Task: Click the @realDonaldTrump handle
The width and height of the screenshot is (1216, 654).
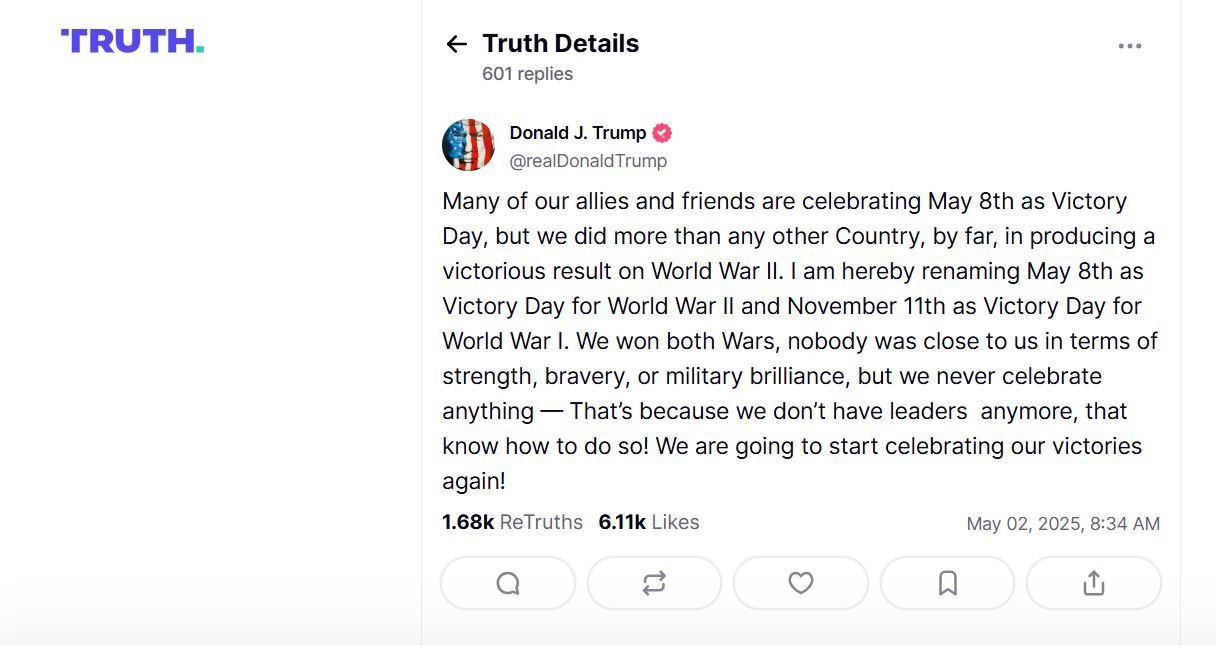Action: pos(588,161)
